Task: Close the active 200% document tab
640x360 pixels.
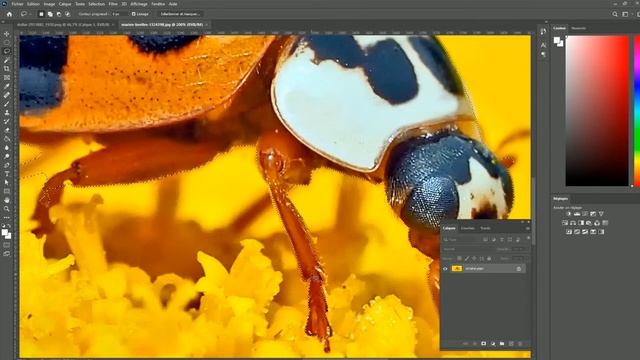Action: click(x=207, y=24)
